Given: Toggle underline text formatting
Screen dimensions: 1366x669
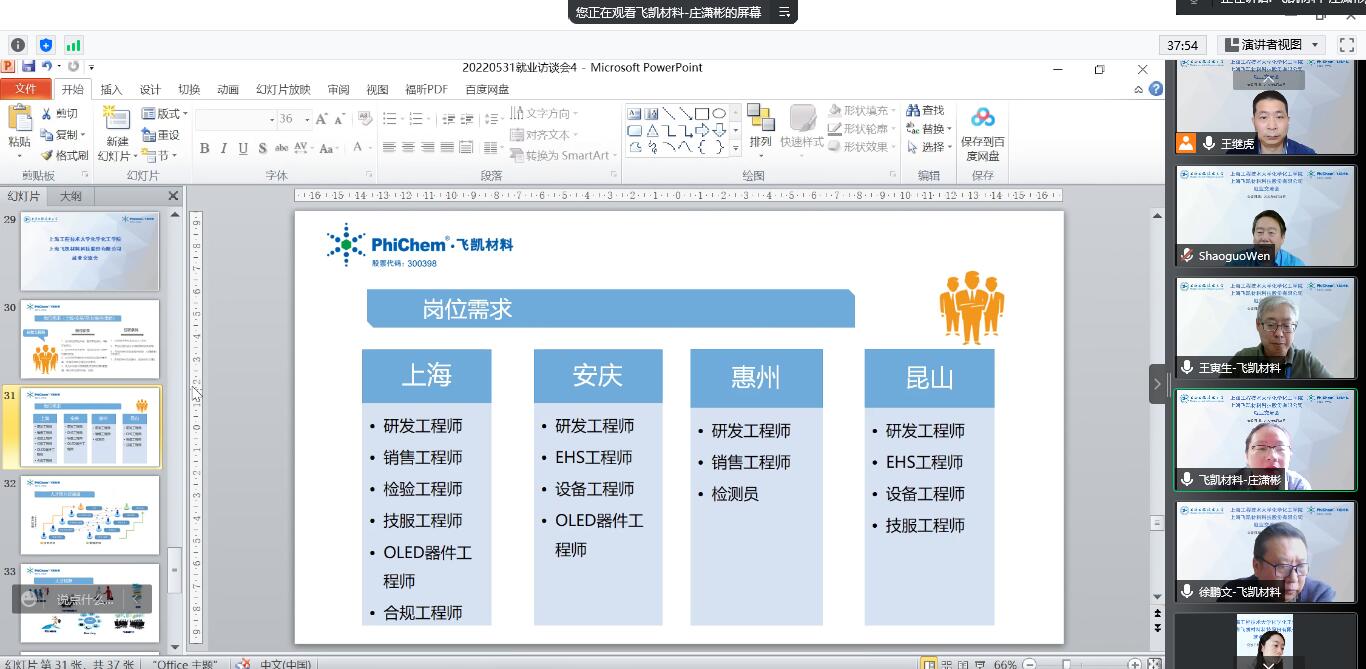Looking at the screenshot, I should (243, 149).
